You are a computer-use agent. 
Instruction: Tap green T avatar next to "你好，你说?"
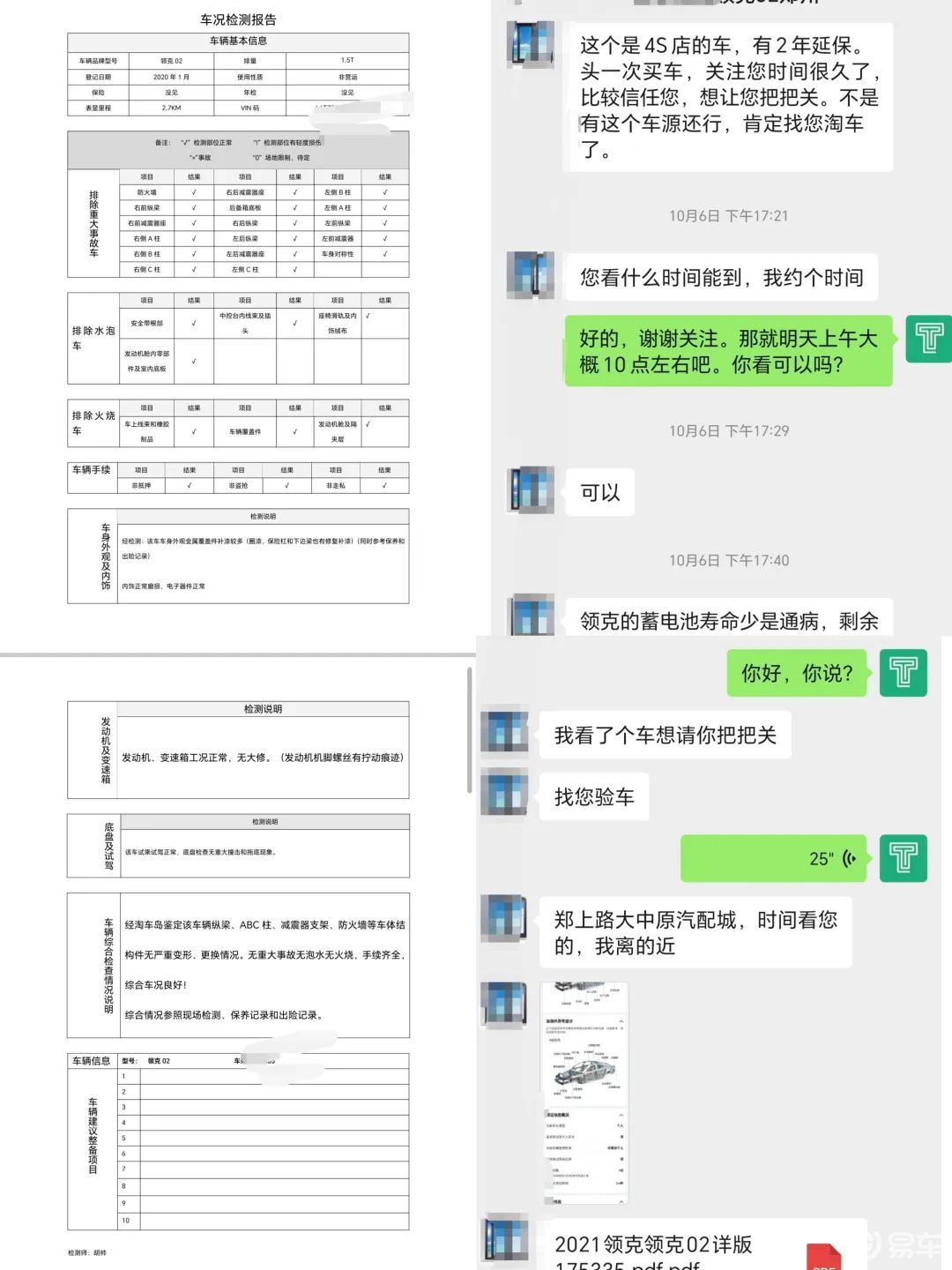coord(904,673)
